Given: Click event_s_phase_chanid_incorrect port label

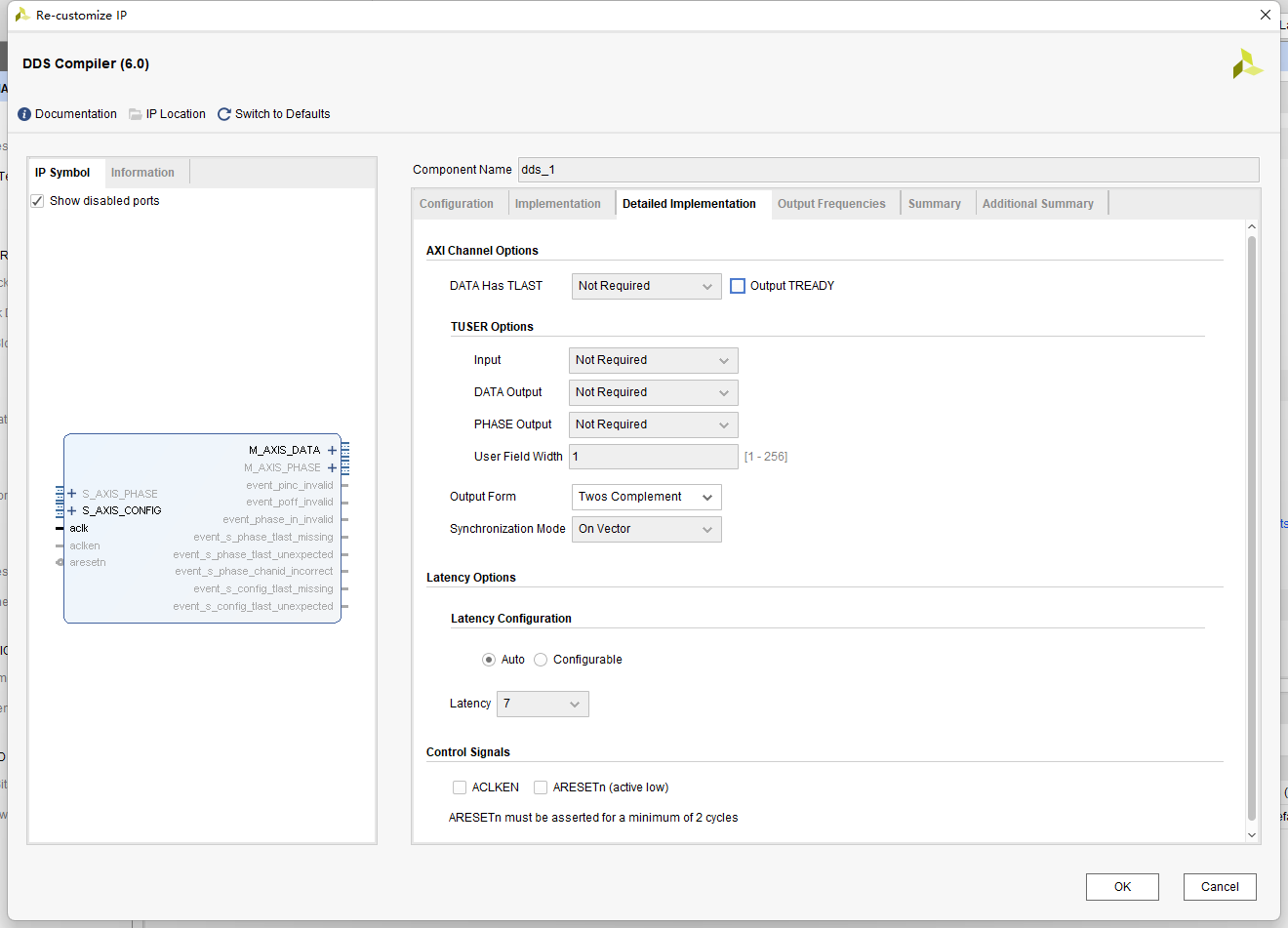Looking at the screenshot, I should coord(255,572).
